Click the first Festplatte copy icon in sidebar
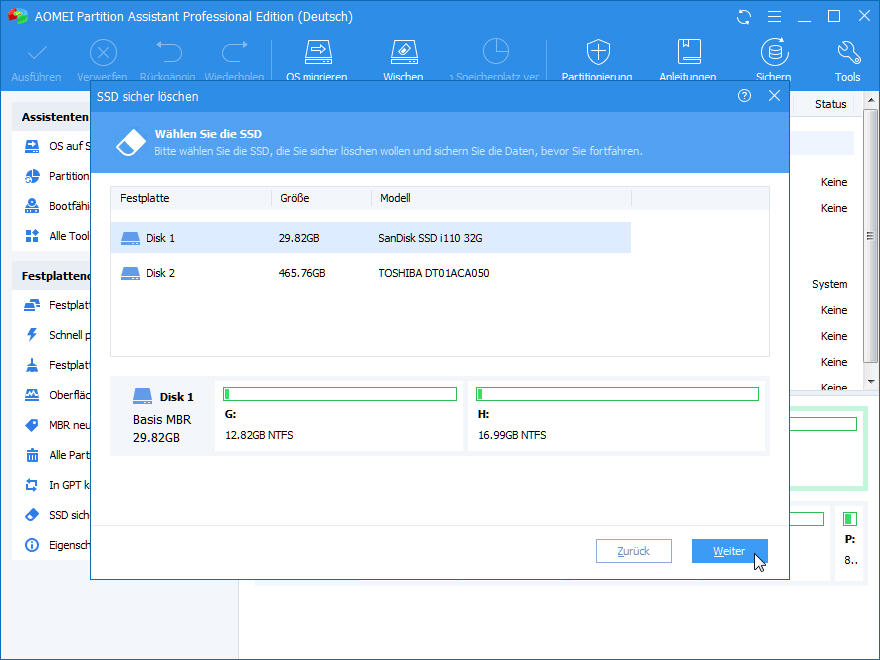880x660 pixels. click(32, 305)
